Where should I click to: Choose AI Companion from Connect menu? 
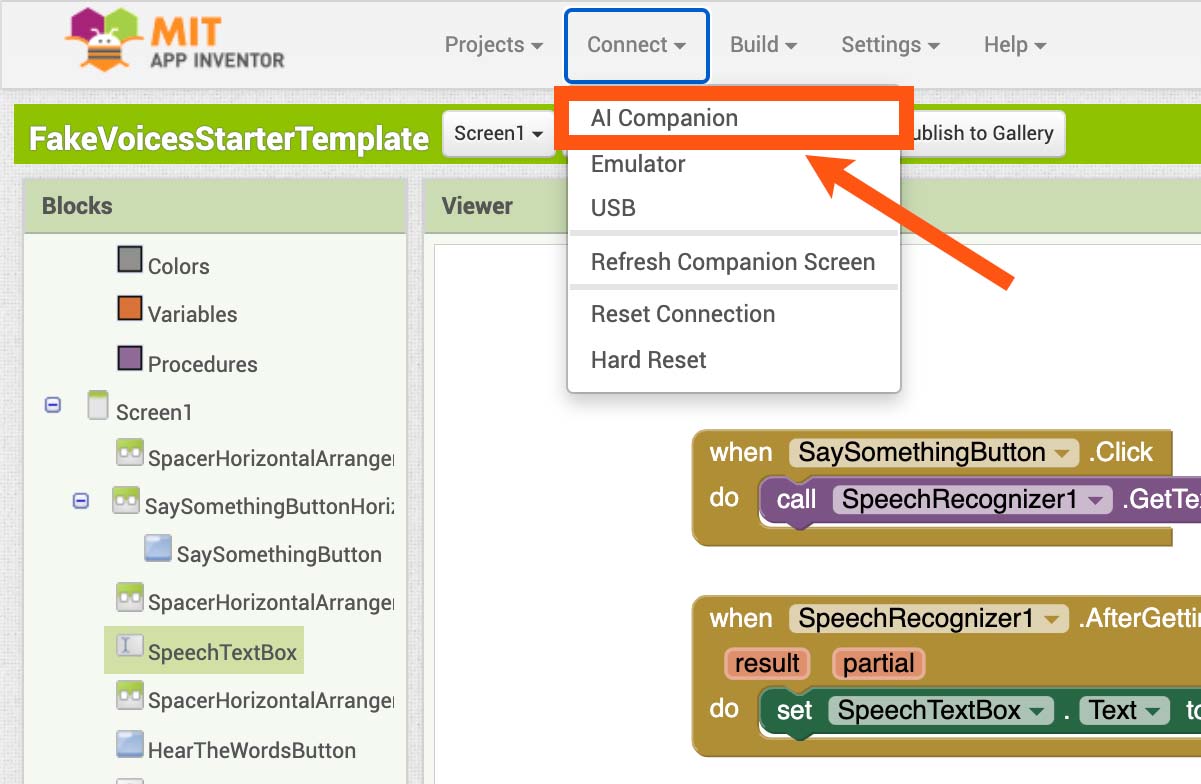point(734,118)
